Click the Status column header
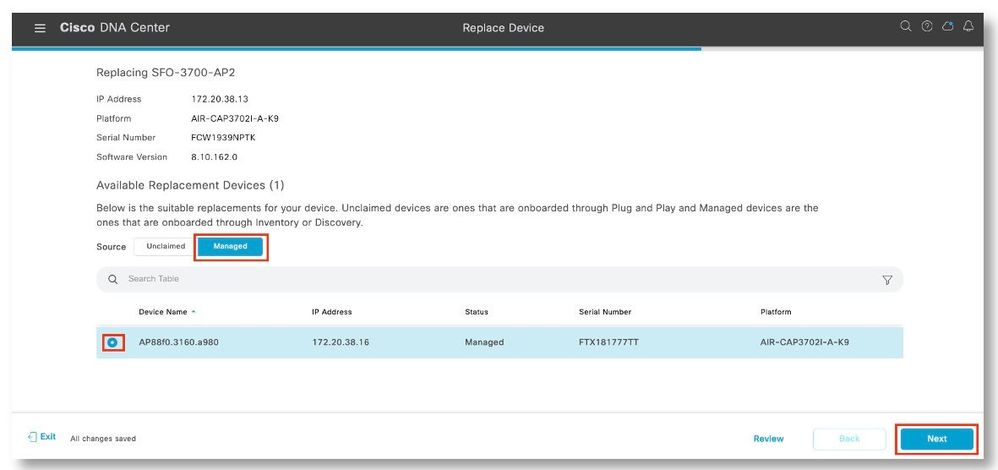 click(476, 312)
